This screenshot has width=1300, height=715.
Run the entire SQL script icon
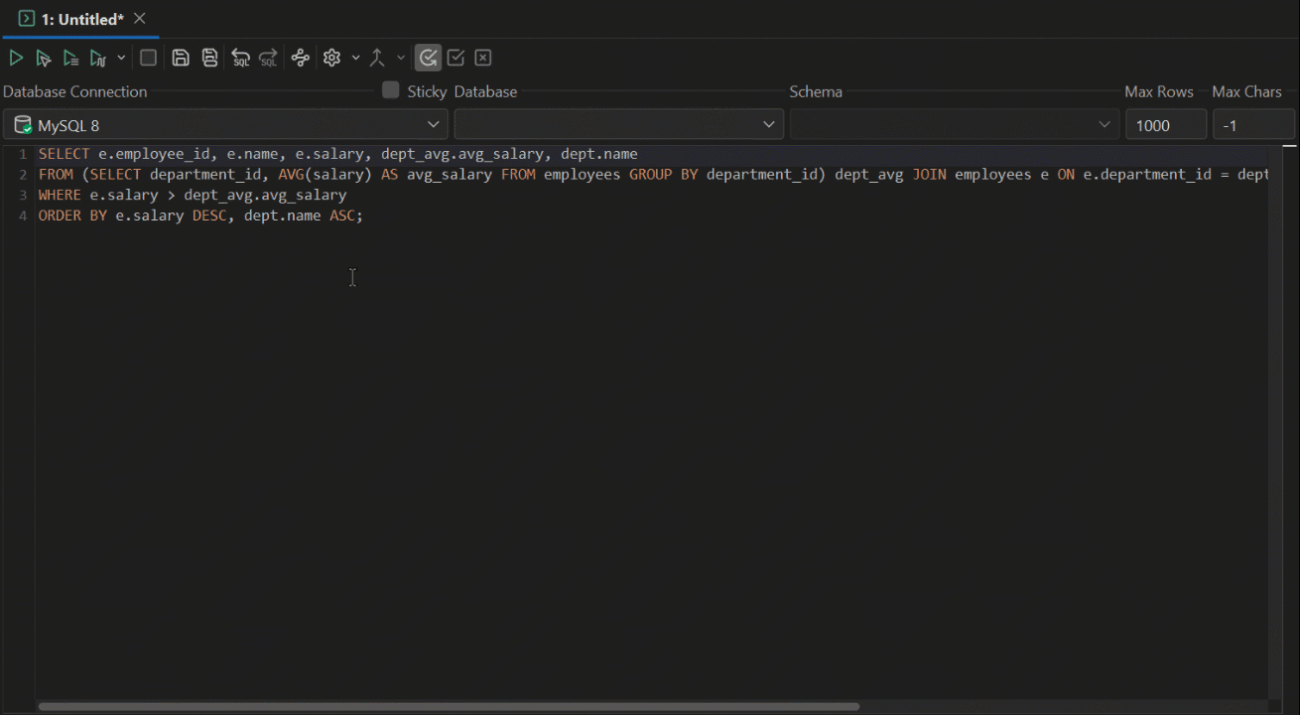[x=70, y=57]
